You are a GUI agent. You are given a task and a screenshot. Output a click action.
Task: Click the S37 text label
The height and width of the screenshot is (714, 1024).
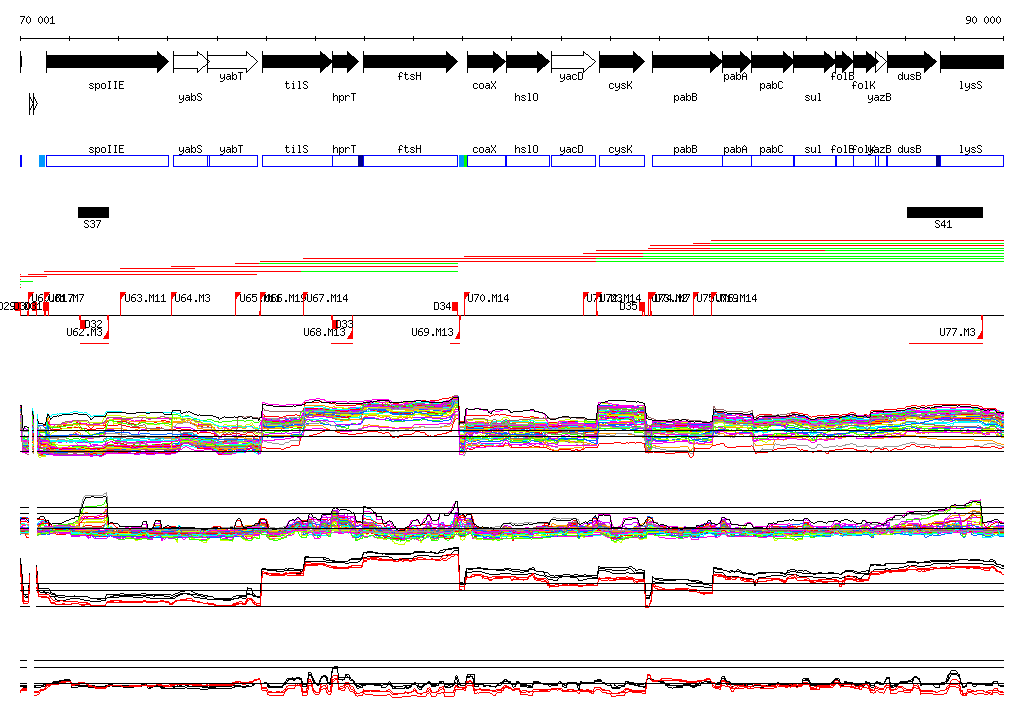point(92,224)
